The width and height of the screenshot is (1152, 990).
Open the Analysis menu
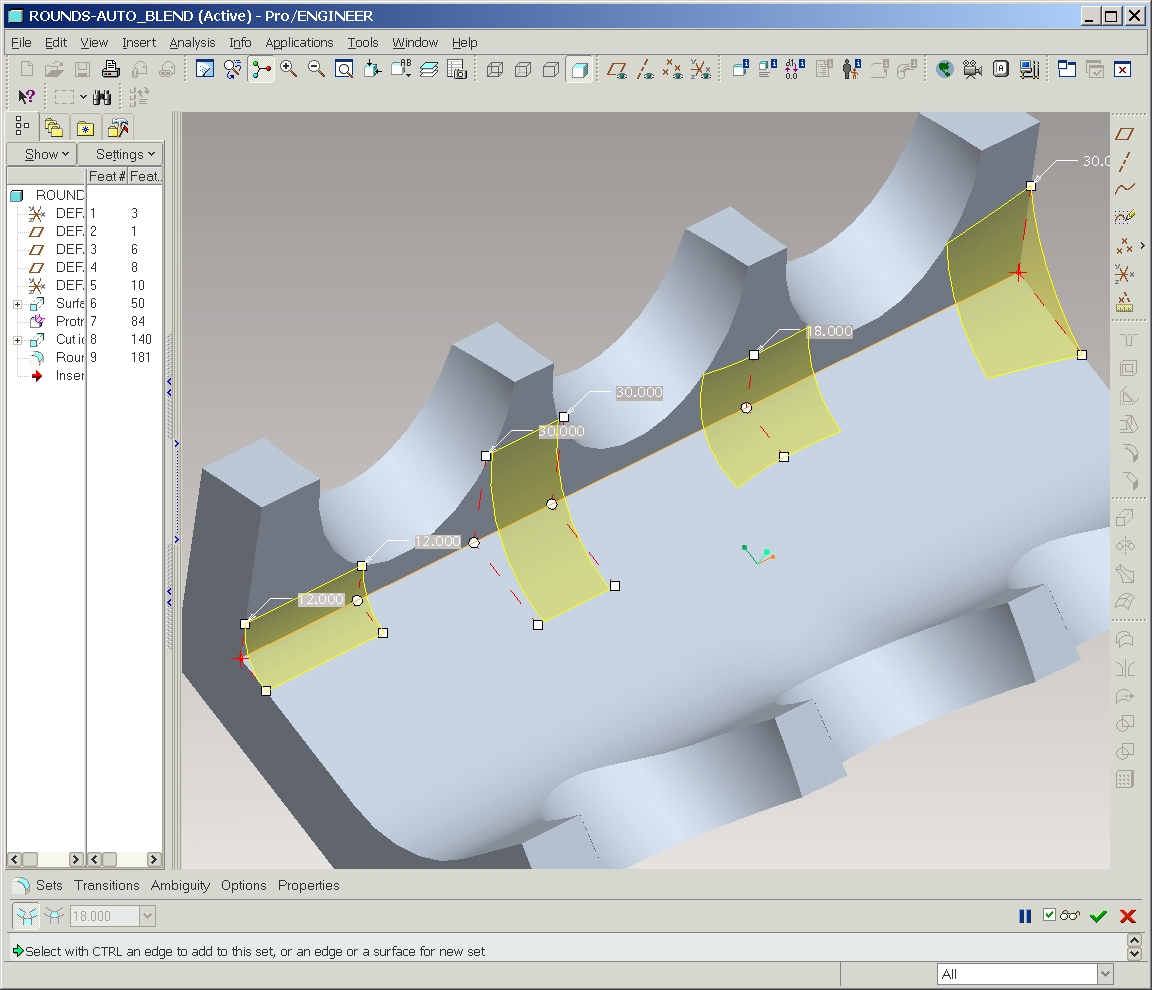[x=192, y=42]
